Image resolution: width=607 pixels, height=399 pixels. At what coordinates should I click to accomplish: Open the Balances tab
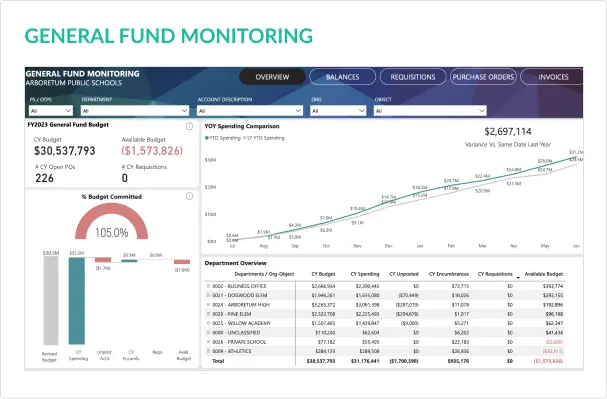click(x=343, y=77)
